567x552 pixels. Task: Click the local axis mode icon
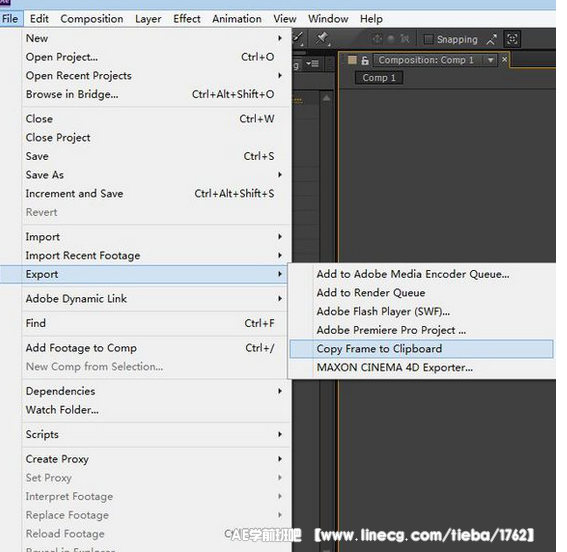(378, 39)
